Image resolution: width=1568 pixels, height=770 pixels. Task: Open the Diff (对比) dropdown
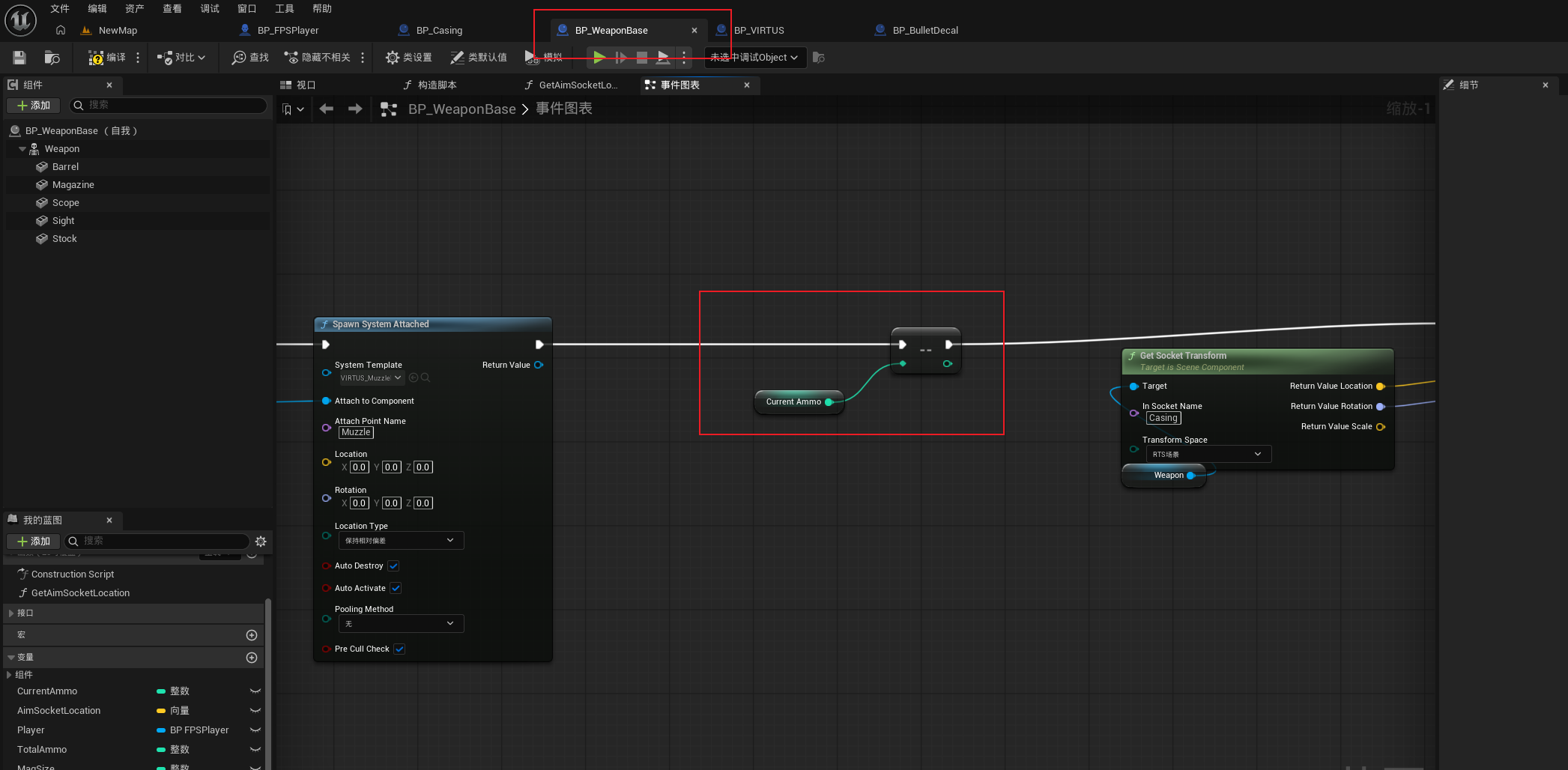[x=181, y=58]
